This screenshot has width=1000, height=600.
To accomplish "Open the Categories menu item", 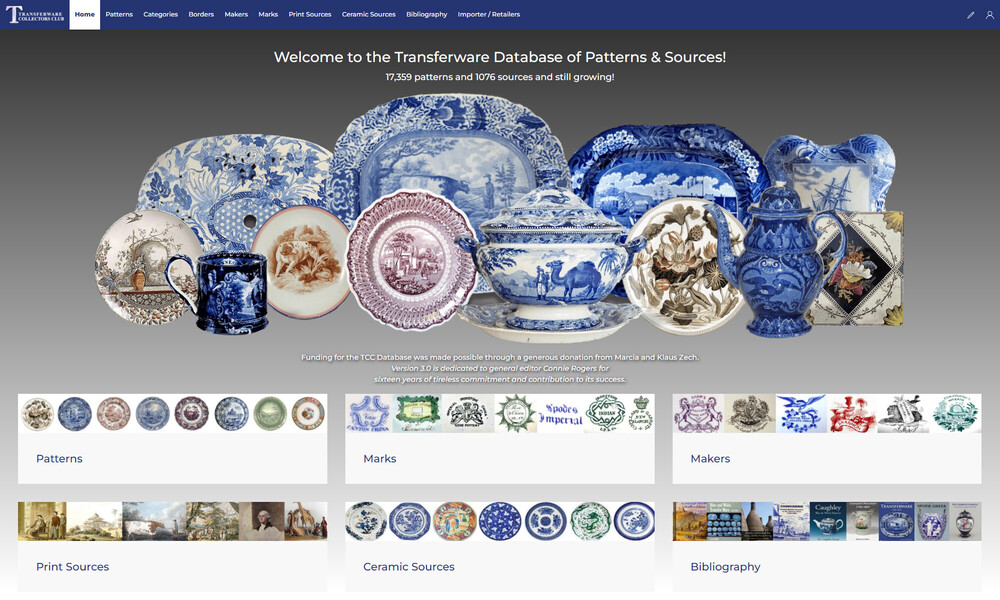I will 161,15.
